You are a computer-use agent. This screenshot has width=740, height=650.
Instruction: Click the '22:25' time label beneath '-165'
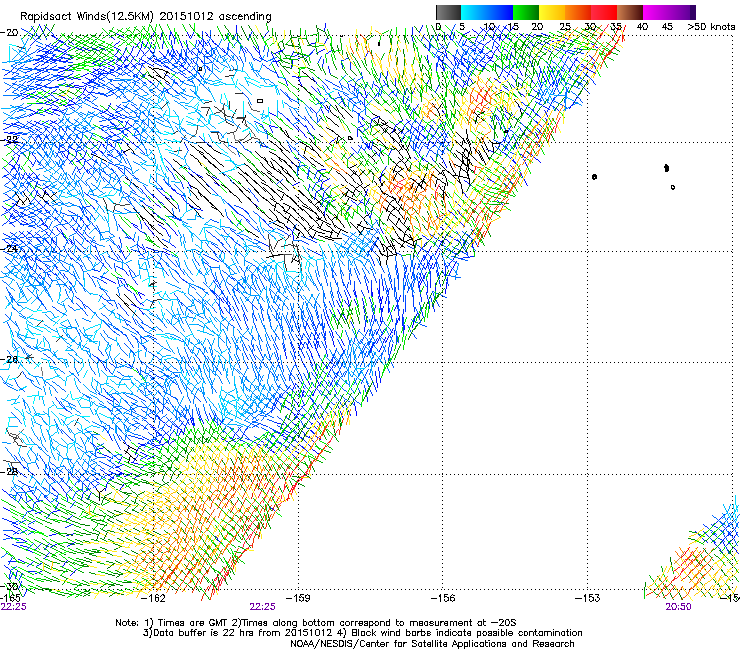[x=14, y=607]
